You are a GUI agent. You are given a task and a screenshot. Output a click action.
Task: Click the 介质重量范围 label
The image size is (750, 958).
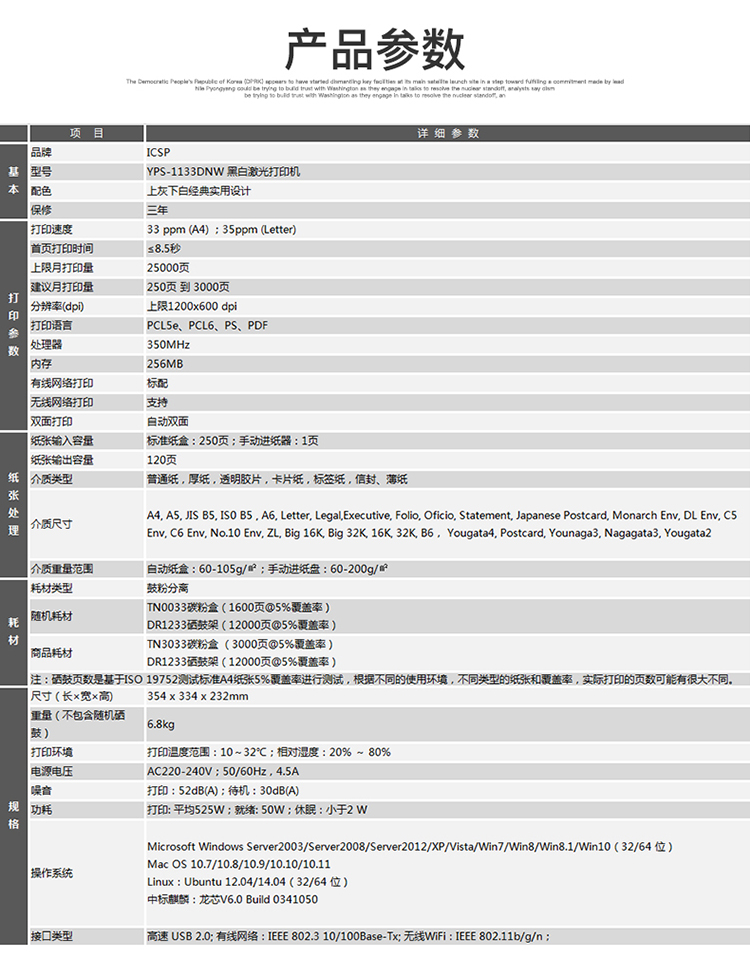(x=62, y=569)
